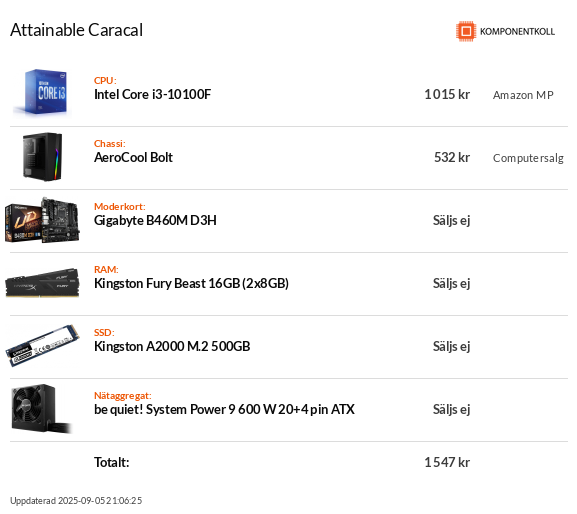Click Gigabyte B460M D3H product name
Screen dimensions: 577x514
point(155,220)
